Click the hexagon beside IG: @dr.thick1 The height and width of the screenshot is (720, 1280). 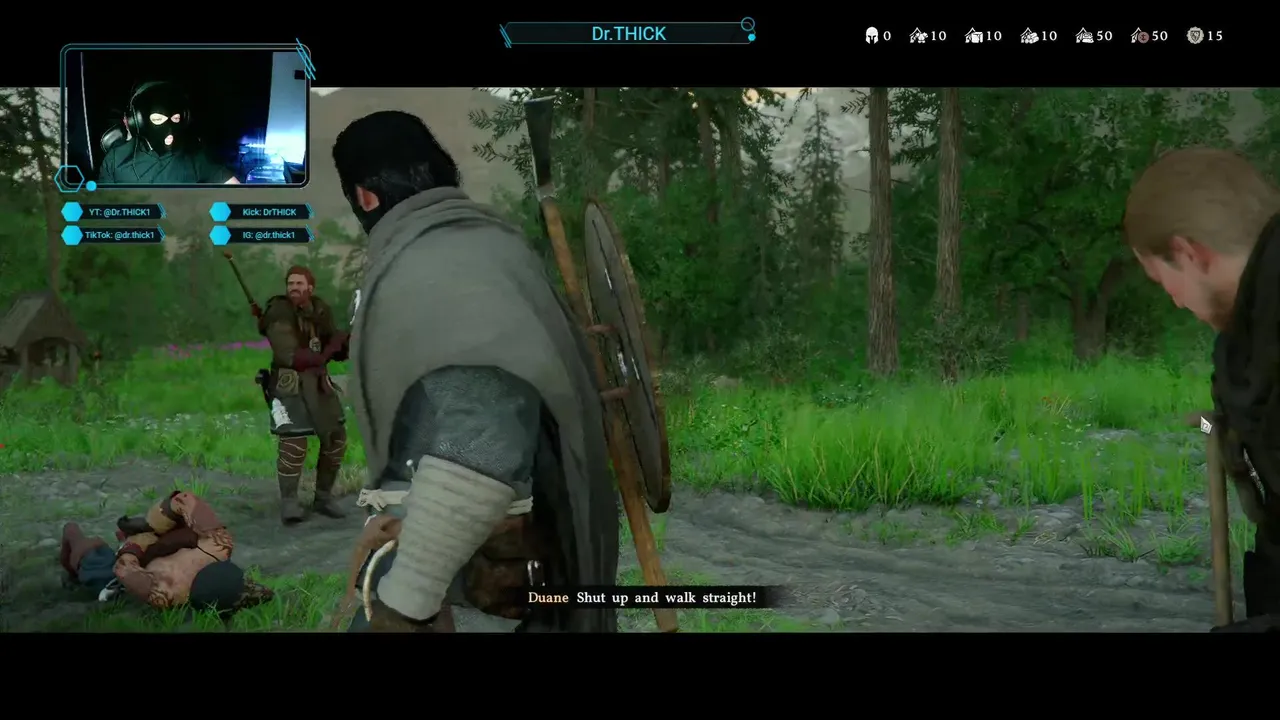pos(220,235)
